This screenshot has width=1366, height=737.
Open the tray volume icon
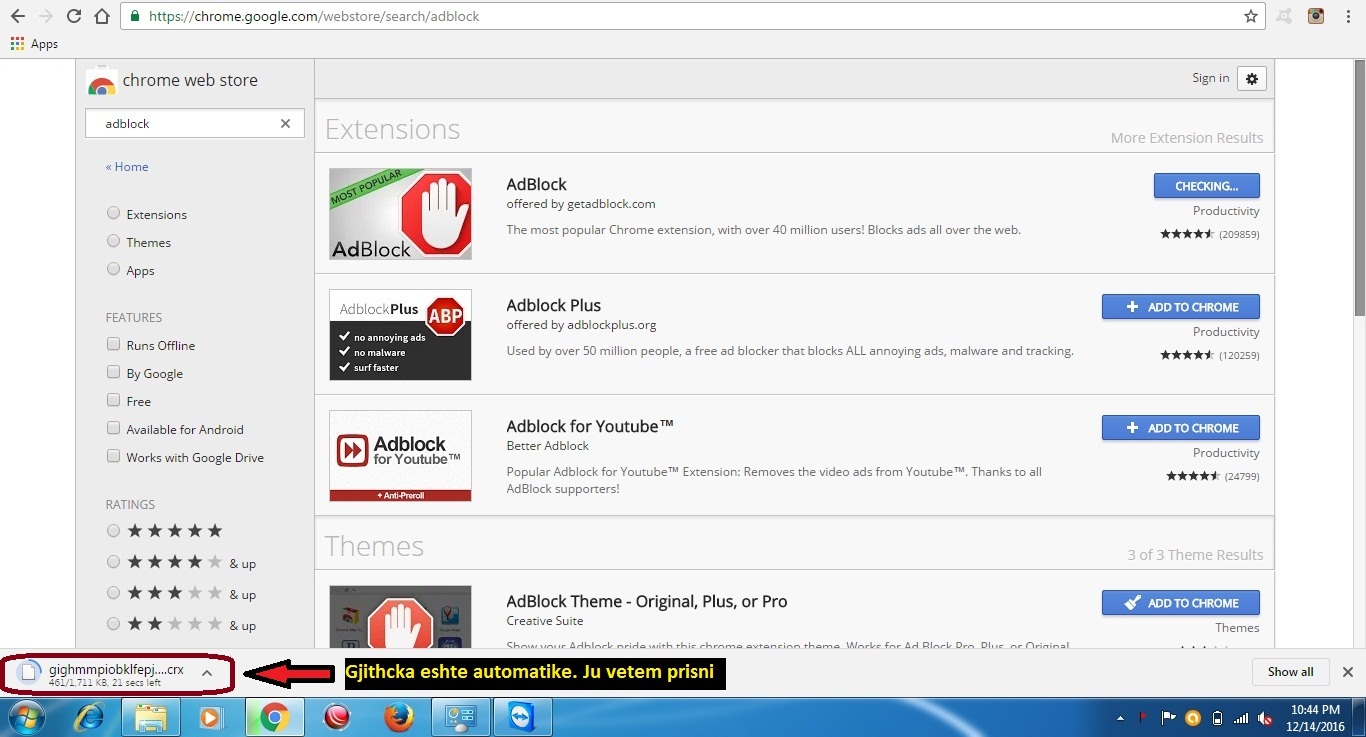click(1264, 718)
